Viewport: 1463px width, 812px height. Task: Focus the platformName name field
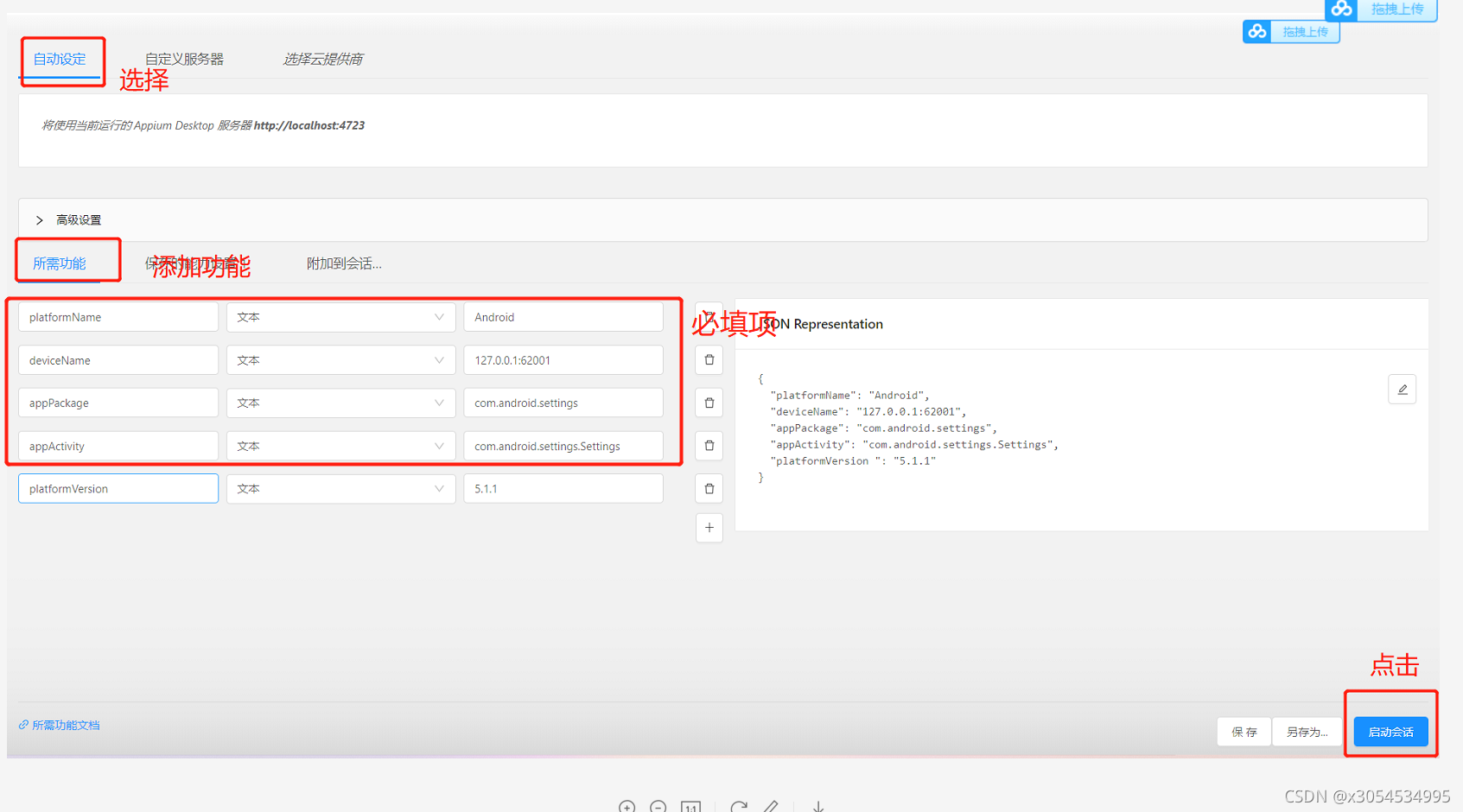[x=118, y=317]
